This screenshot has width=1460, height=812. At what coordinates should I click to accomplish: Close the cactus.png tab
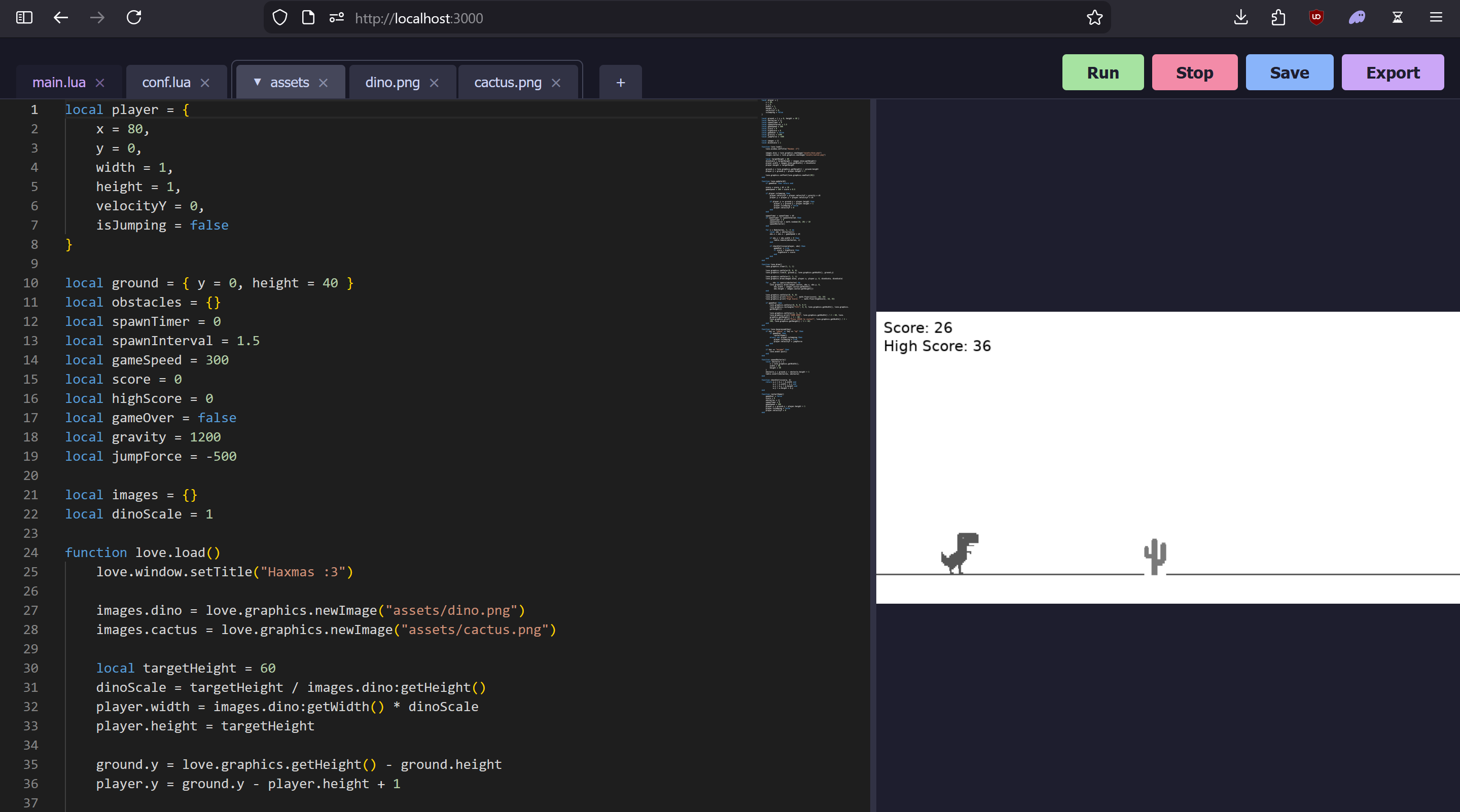556,83
